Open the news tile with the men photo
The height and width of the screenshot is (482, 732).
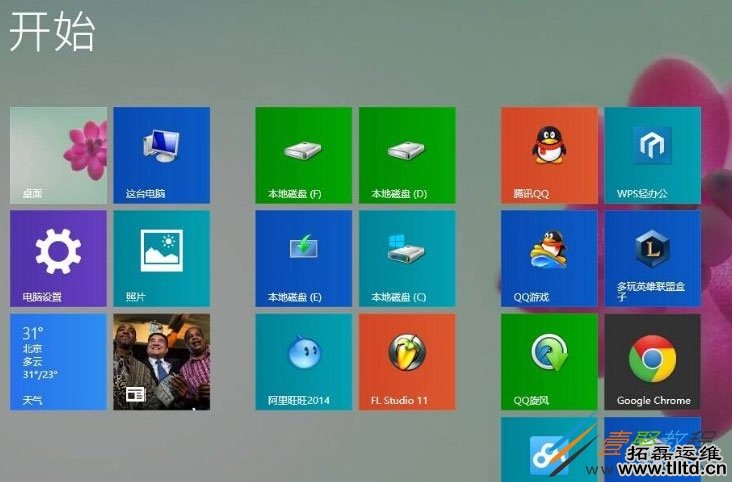pyautogui.click(x=162, y=362)
